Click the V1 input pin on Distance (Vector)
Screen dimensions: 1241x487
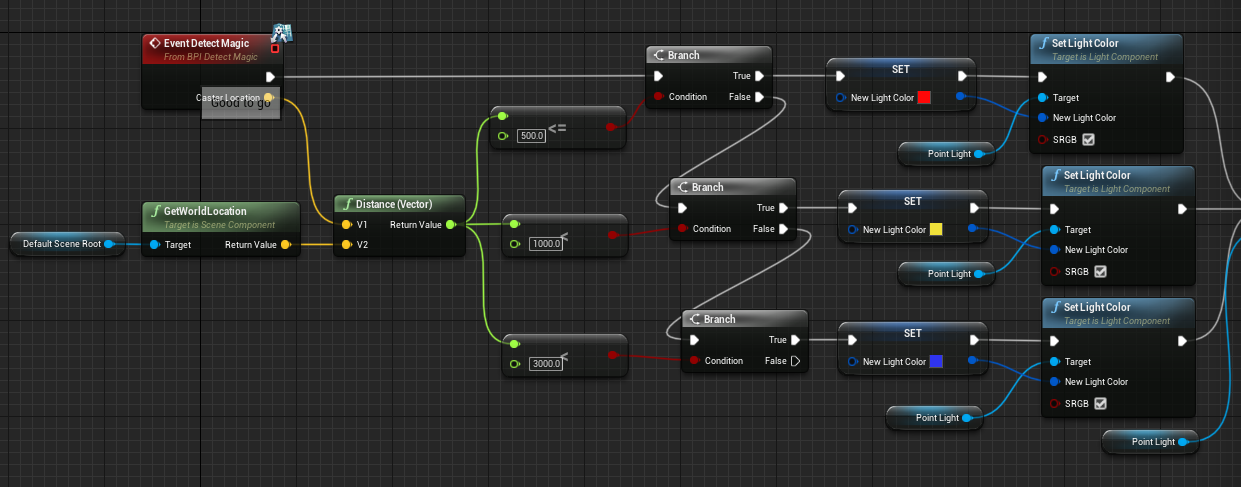pos(346,225)
